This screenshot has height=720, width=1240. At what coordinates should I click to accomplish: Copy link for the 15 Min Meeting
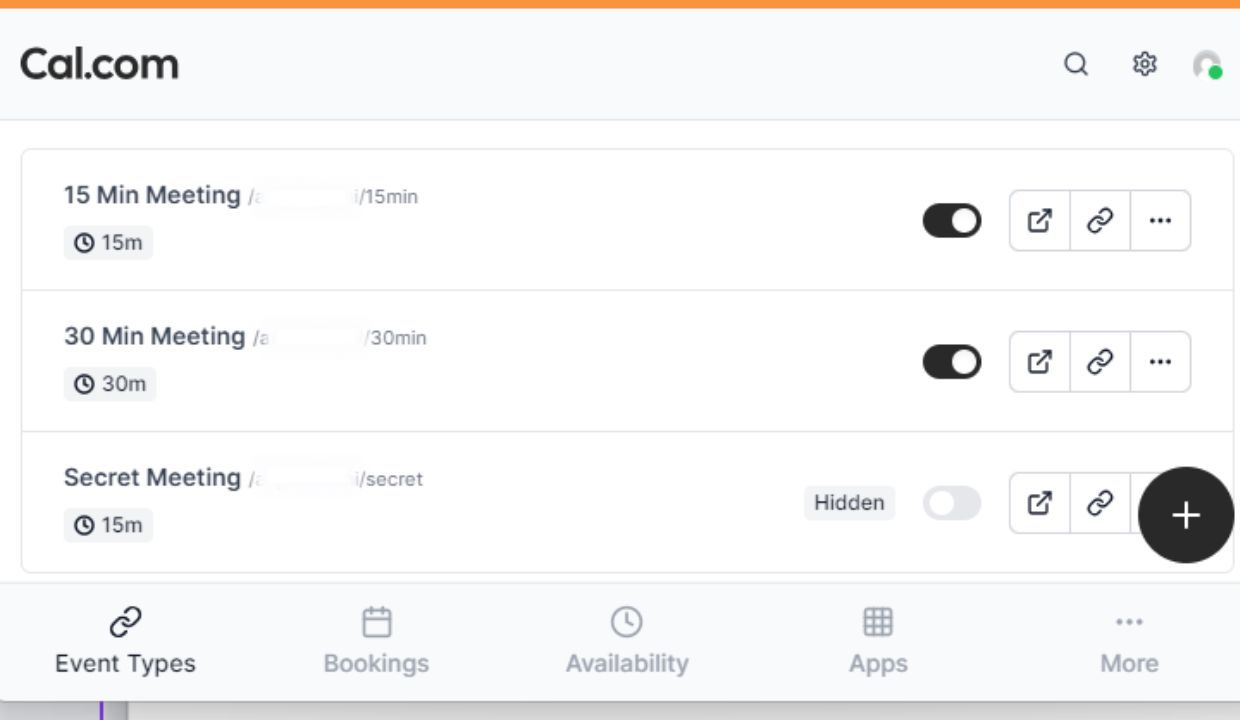click(x=1100, y=221)
